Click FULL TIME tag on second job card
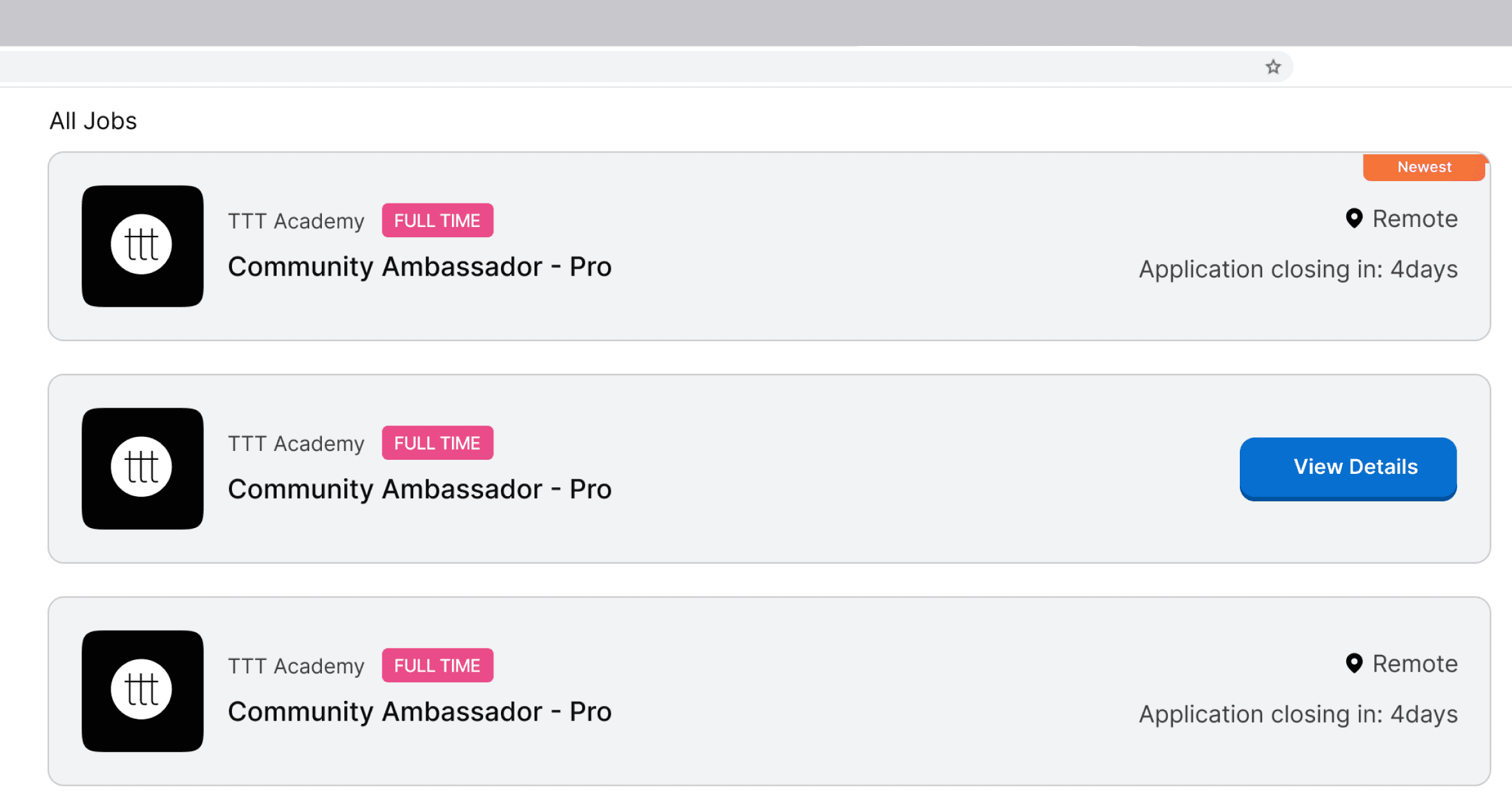The image size is (1512, 801). pyautogui.click(x=437, y=443)
